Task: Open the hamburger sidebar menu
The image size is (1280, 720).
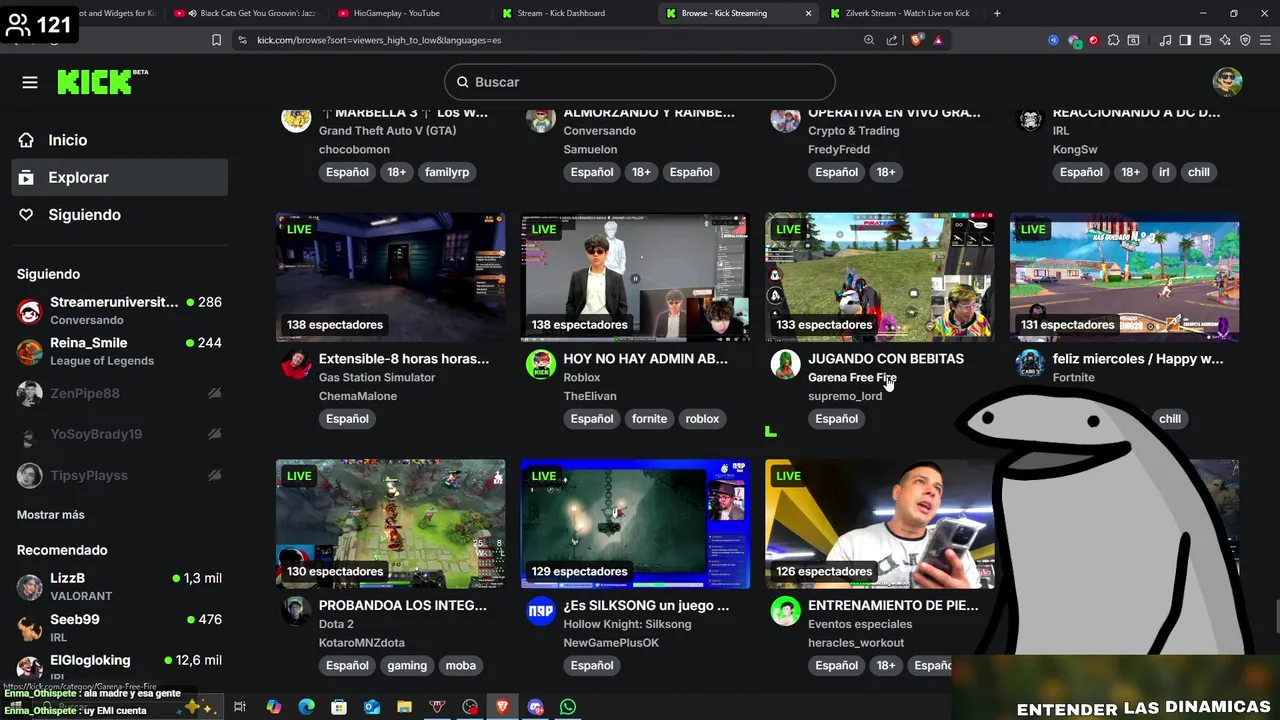Action: 30,82
